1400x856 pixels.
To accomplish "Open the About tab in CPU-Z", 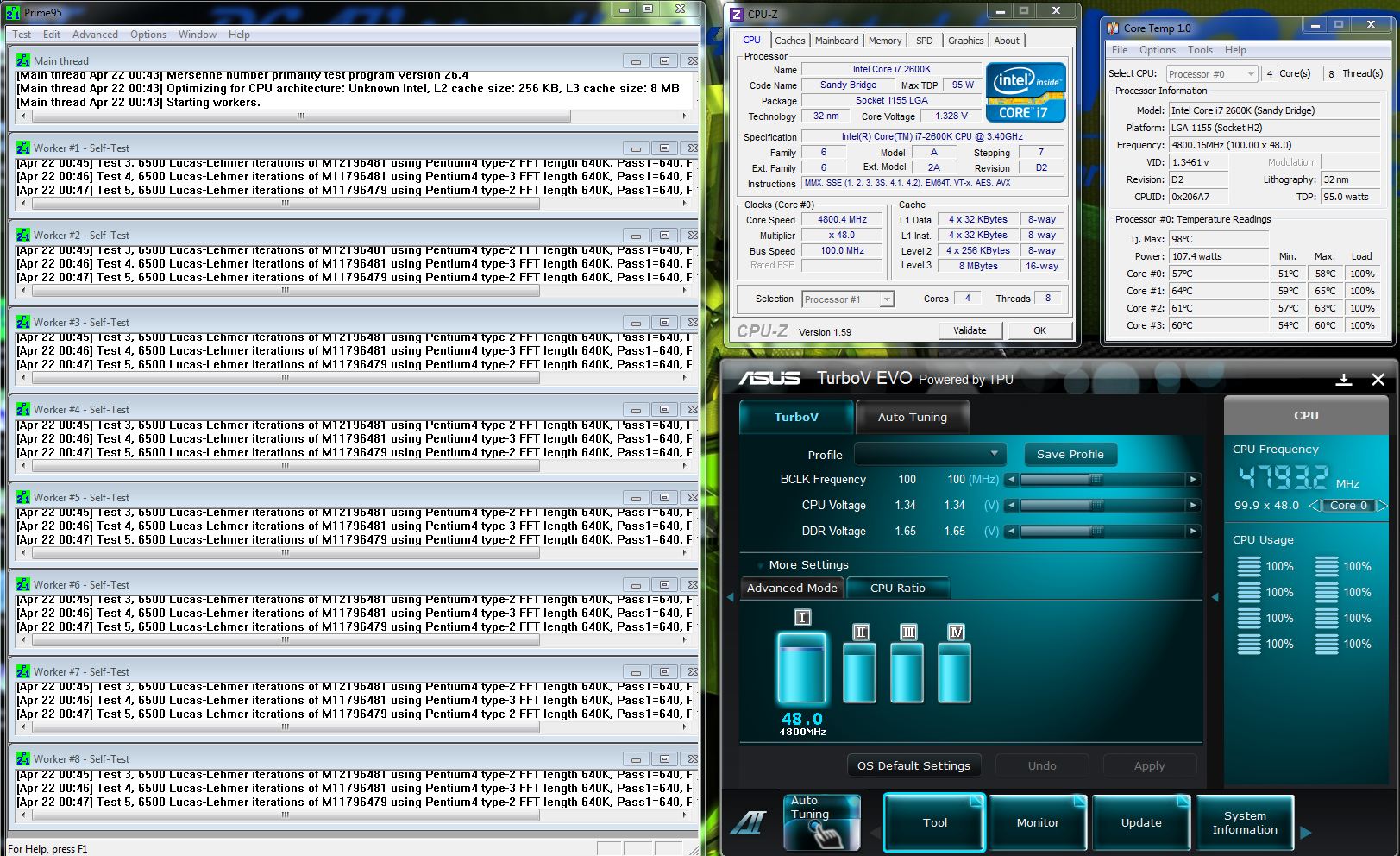I will [x=1007, y=41].
